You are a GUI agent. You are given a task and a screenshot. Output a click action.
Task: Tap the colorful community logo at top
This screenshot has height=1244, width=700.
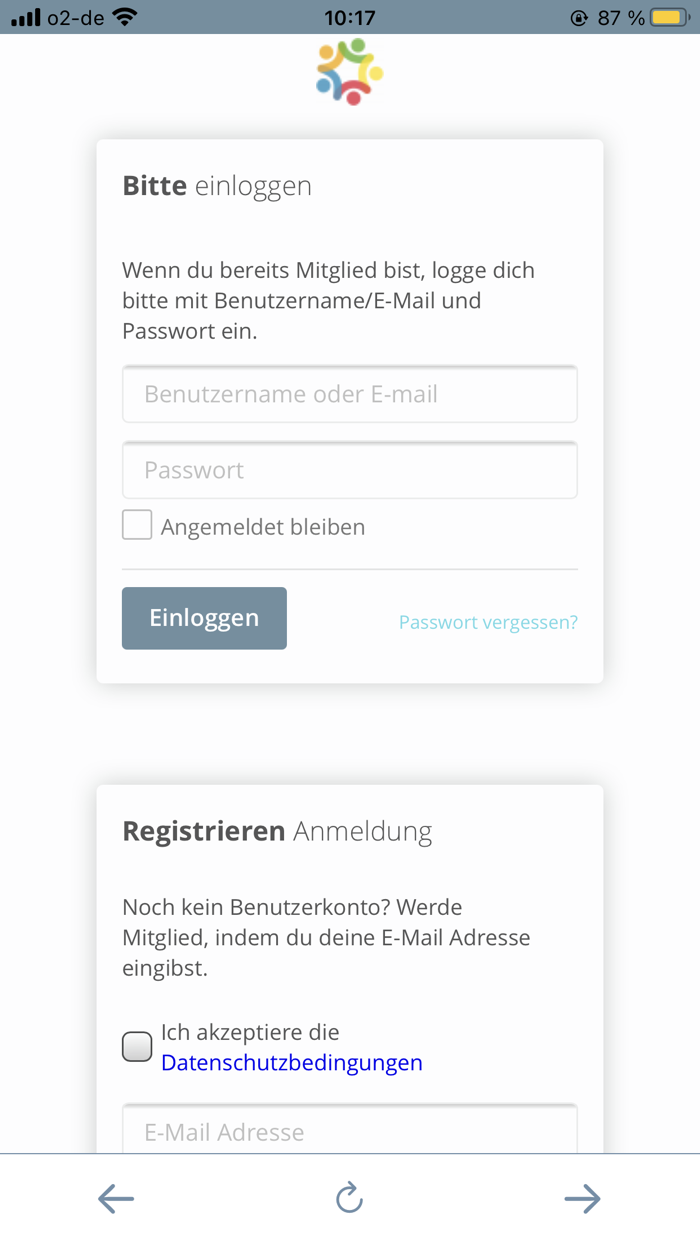click(x=349, y=71)
